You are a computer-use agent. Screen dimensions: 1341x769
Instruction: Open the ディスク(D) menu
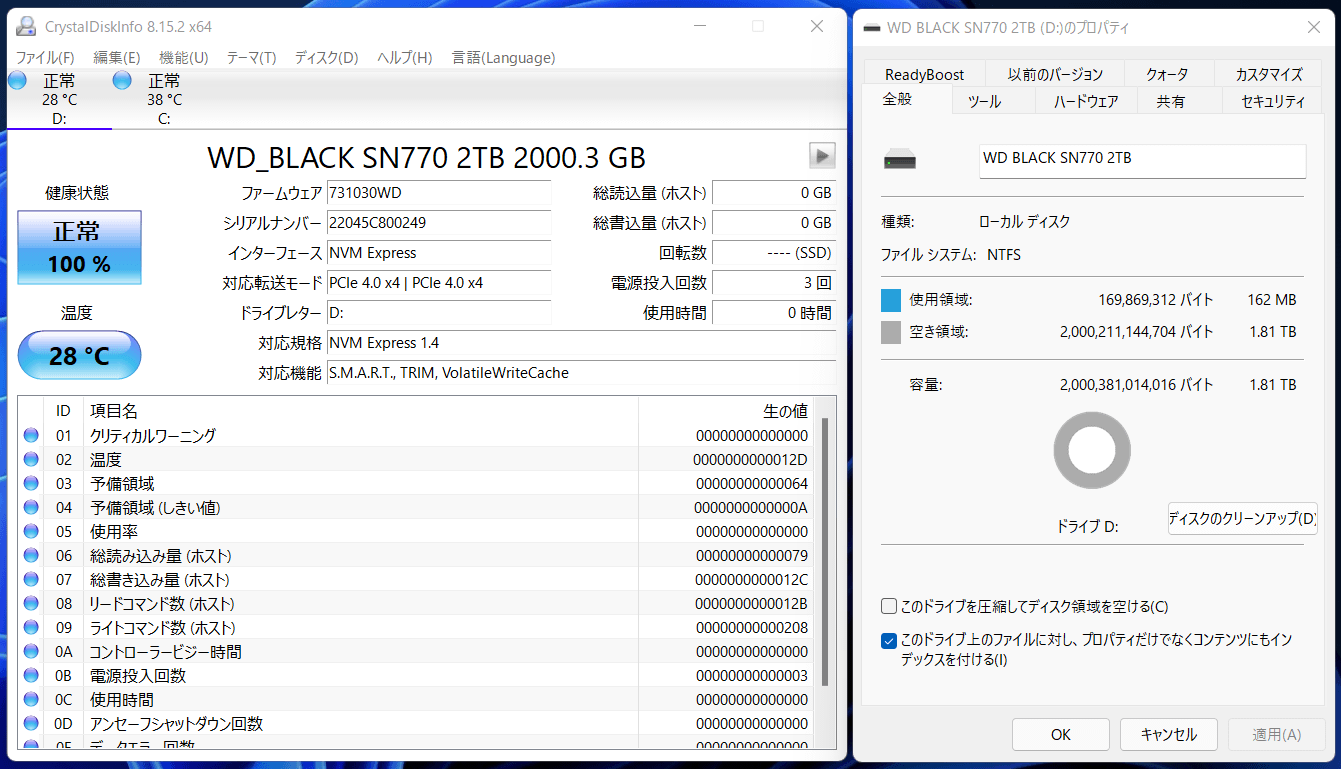point(326,57)
